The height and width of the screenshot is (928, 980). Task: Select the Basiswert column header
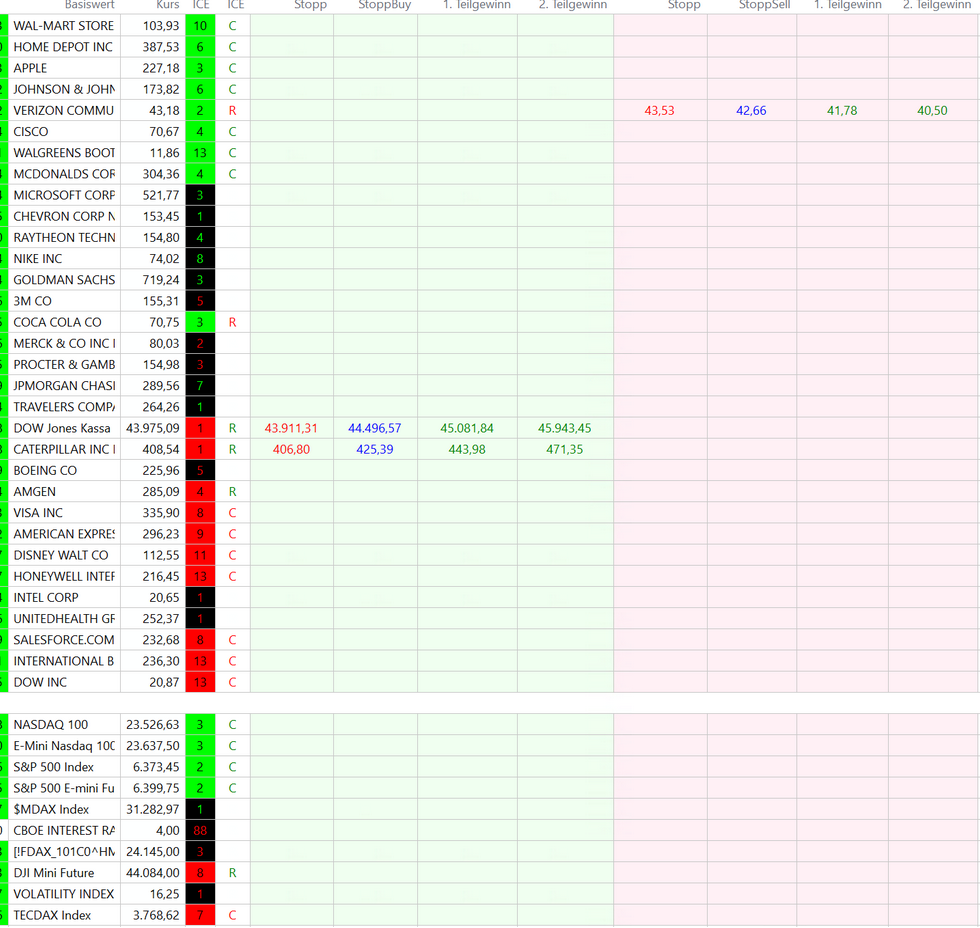89,5
